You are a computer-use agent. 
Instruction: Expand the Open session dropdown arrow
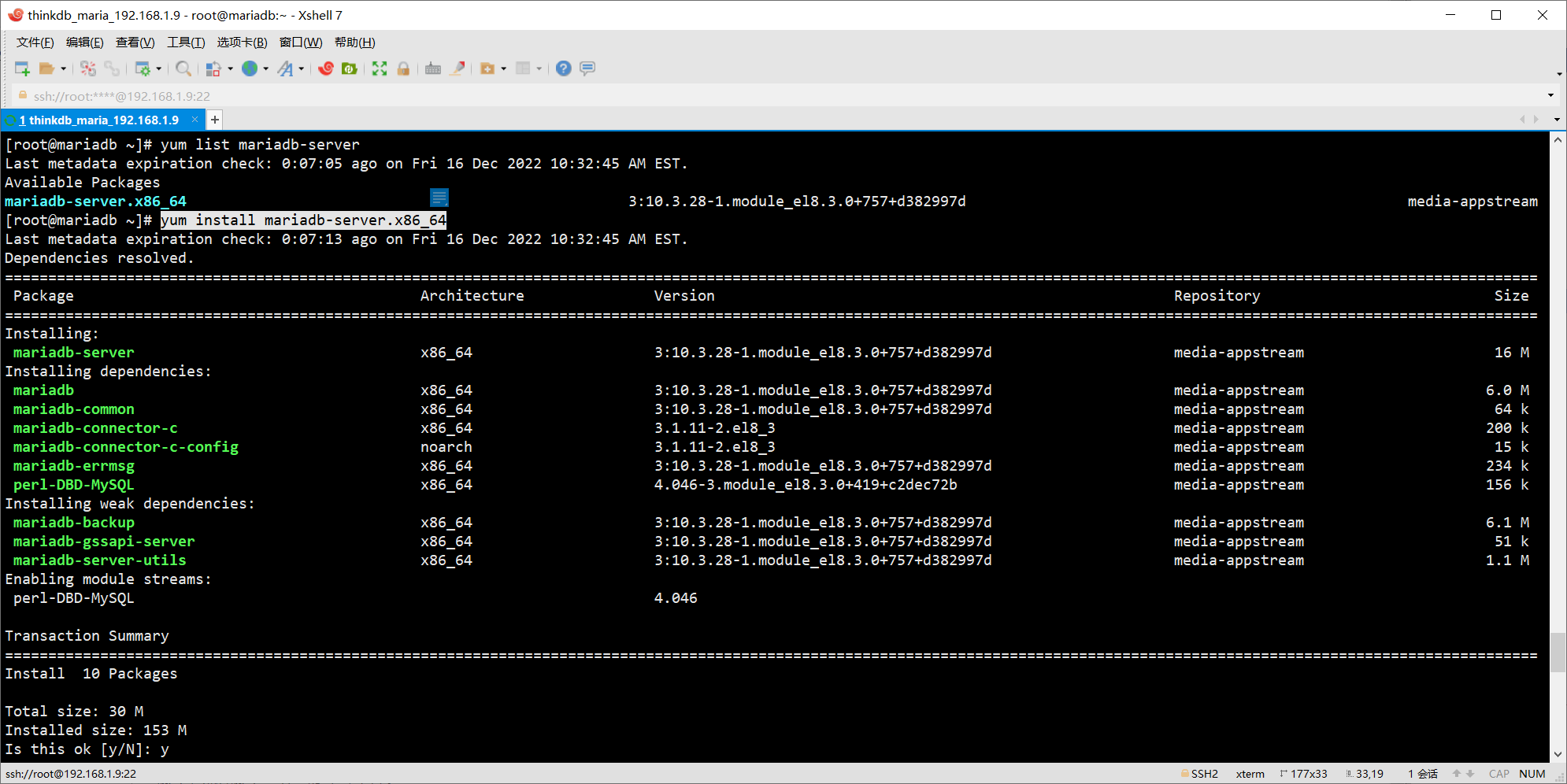(64, 68)
